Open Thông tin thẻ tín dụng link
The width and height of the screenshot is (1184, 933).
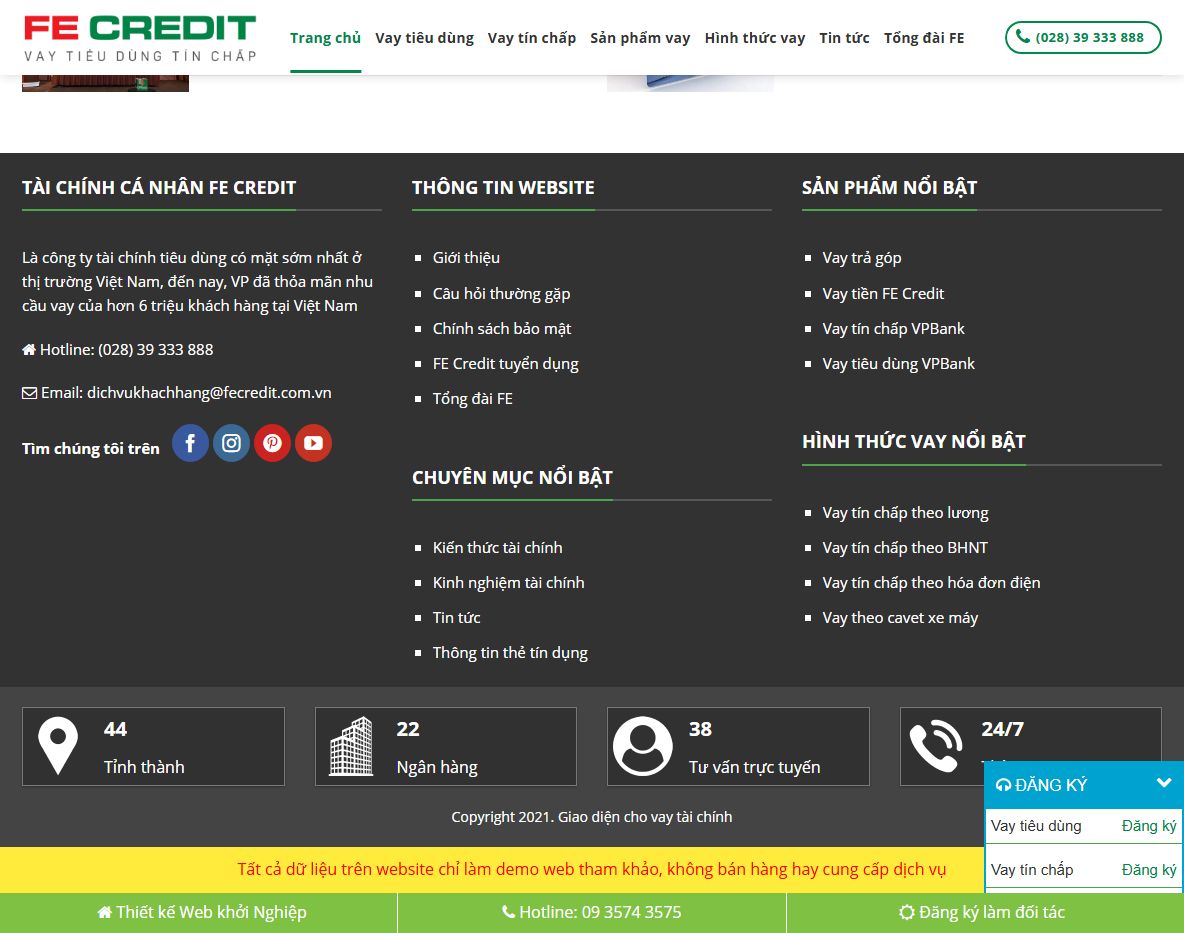(x=510, y=653)
